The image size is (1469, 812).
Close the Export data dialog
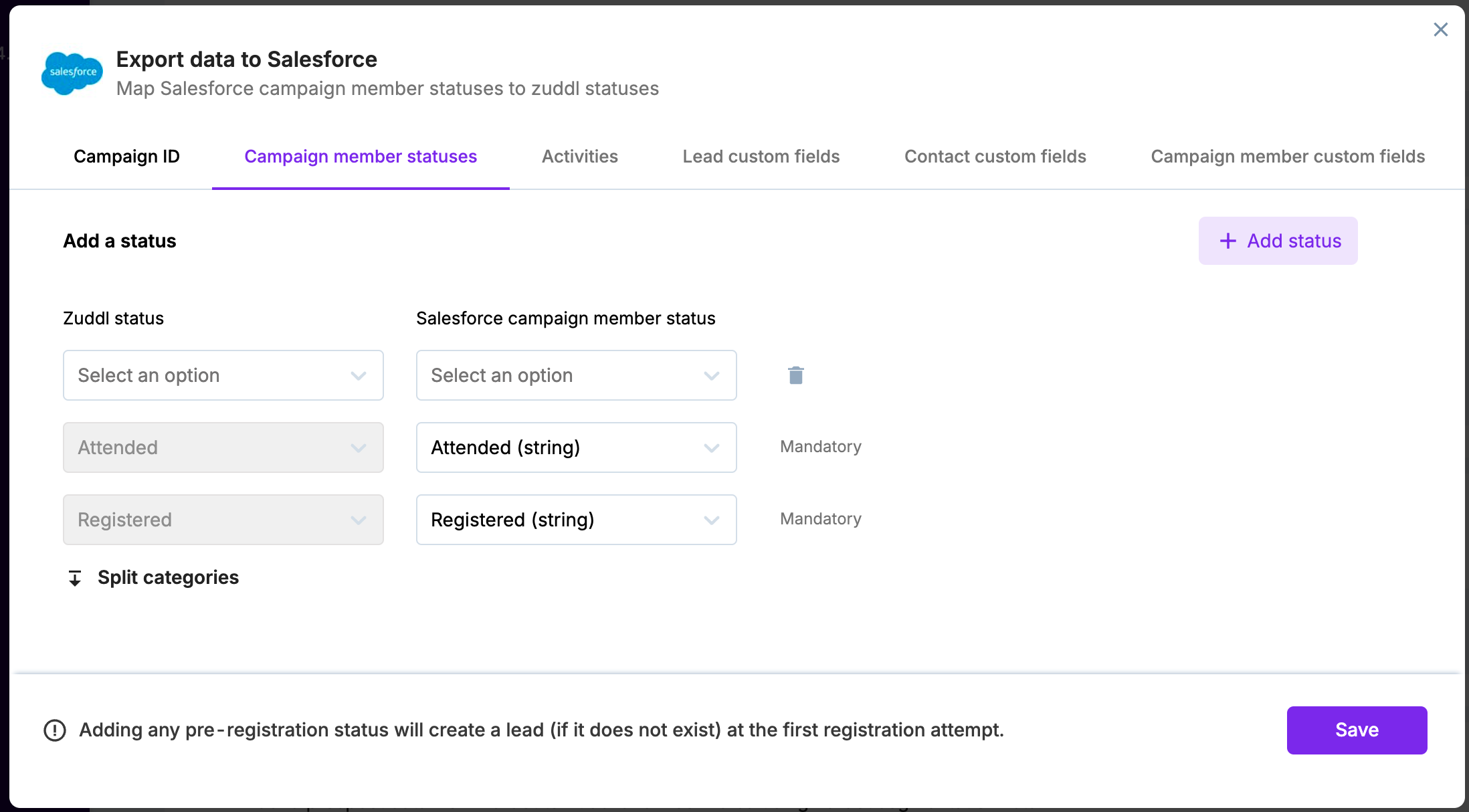(1440, 29)
